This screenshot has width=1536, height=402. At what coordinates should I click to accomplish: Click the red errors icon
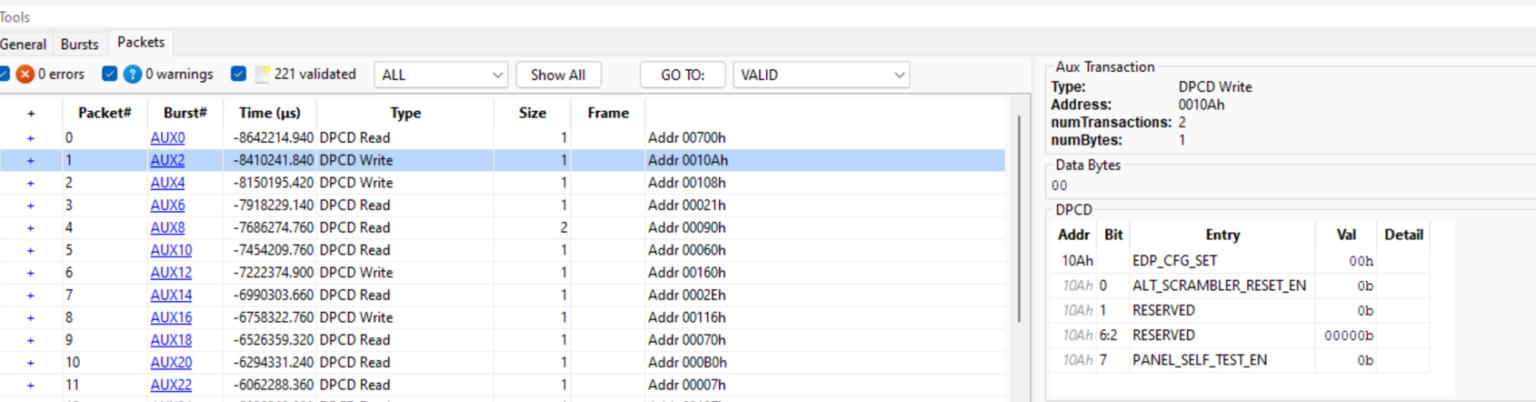click(x=25, y=74)
